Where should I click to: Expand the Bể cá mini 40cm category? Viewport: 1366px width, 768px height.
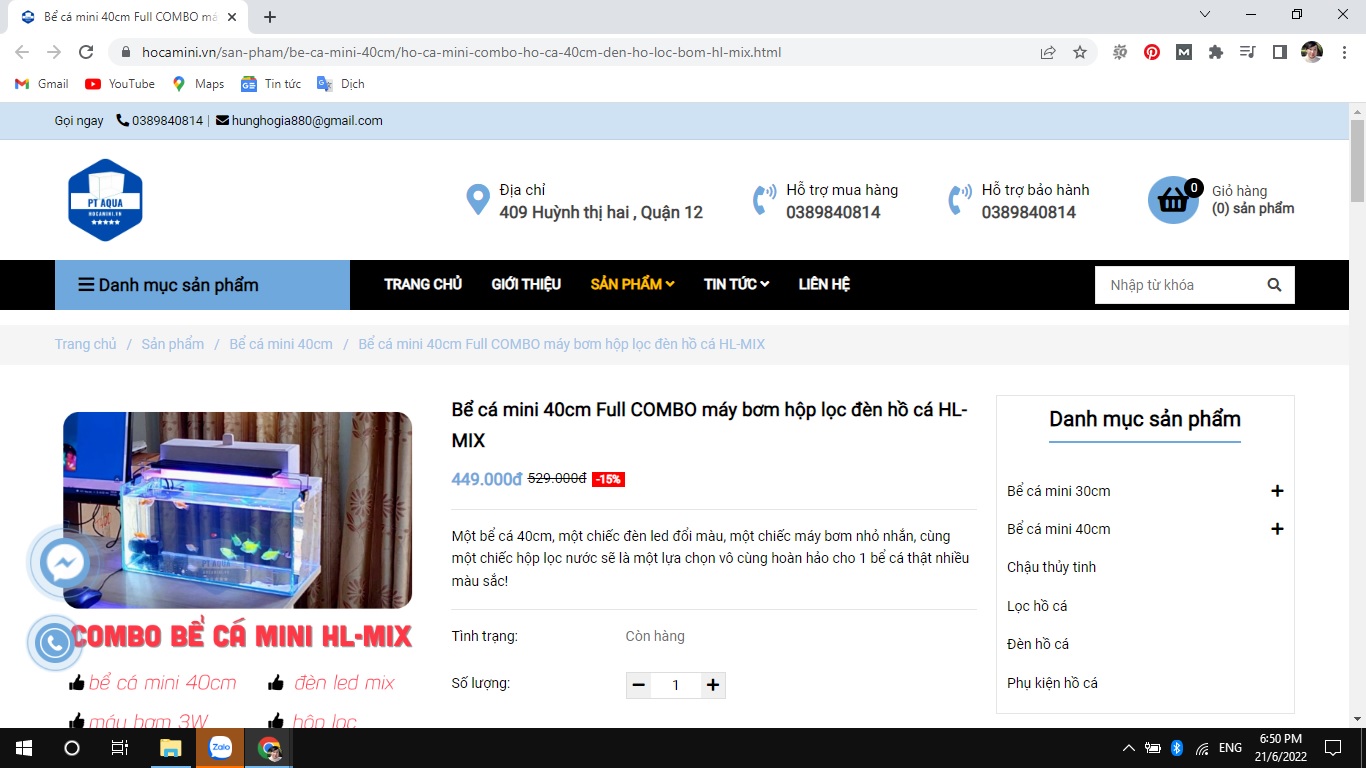(1276, 529)
